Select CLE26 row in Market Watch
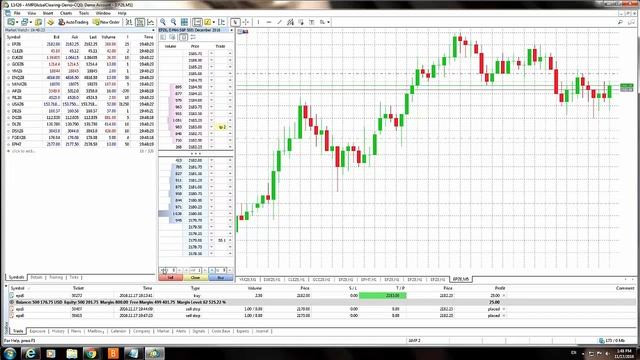The height and width of the screenshot is (360, 640). (80, 51)
